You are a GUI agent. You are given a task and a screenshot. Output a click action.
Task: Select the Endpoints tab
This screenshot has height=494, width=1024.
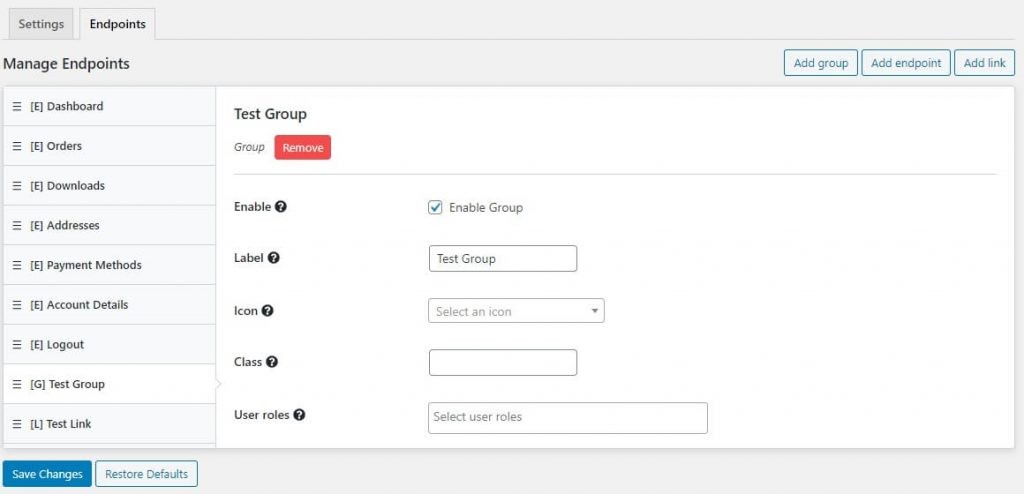117,24
